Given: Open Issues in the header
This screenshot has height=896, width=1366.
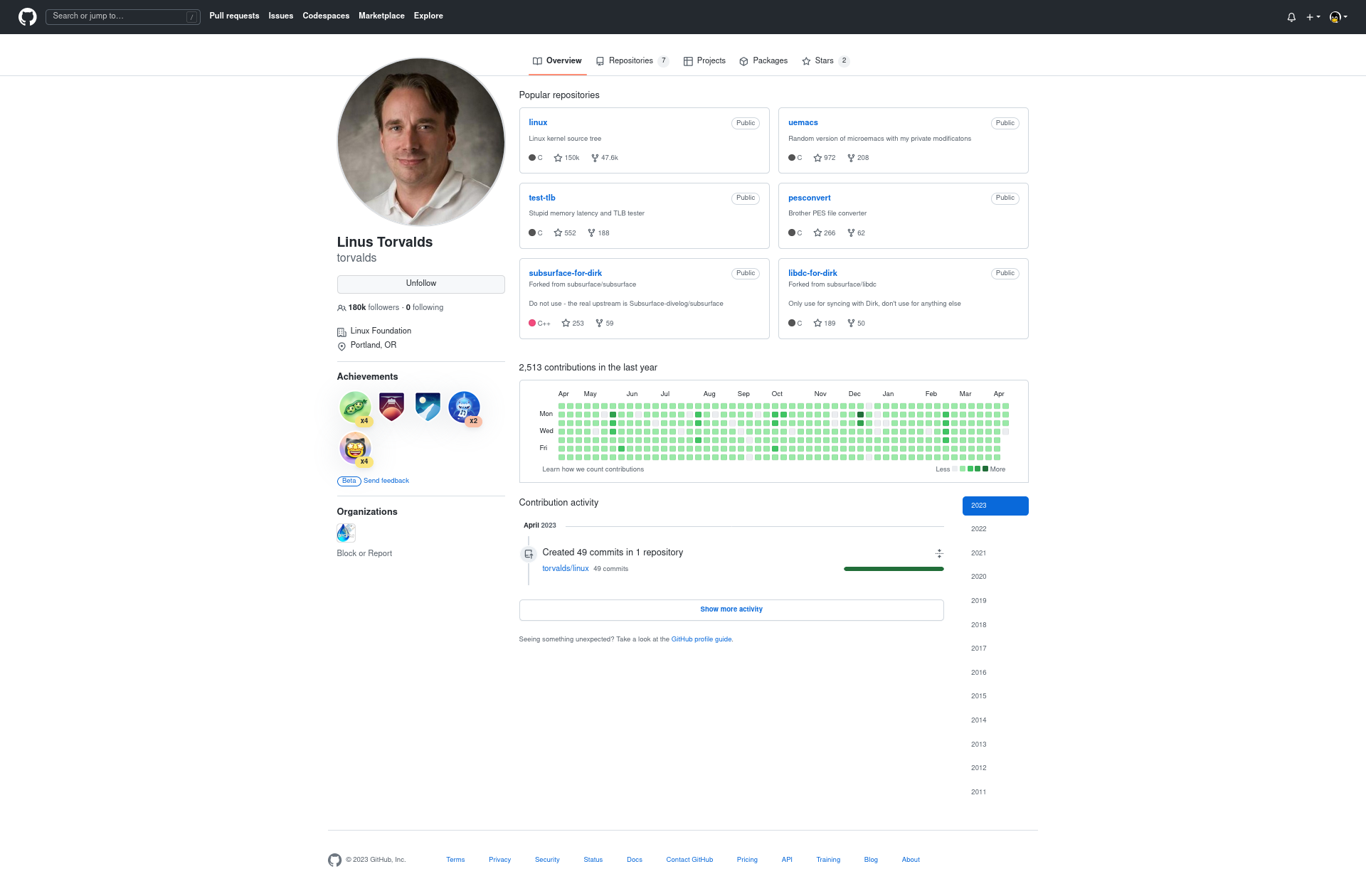Looking at the screenshot, I should point(280,16).
